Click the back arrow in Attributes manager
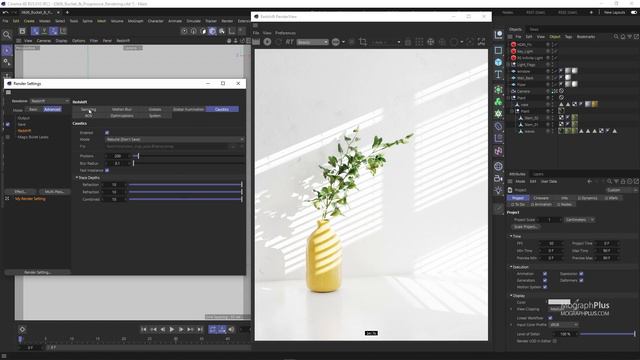Screen dimensions: 640x360 pos(589,181)
